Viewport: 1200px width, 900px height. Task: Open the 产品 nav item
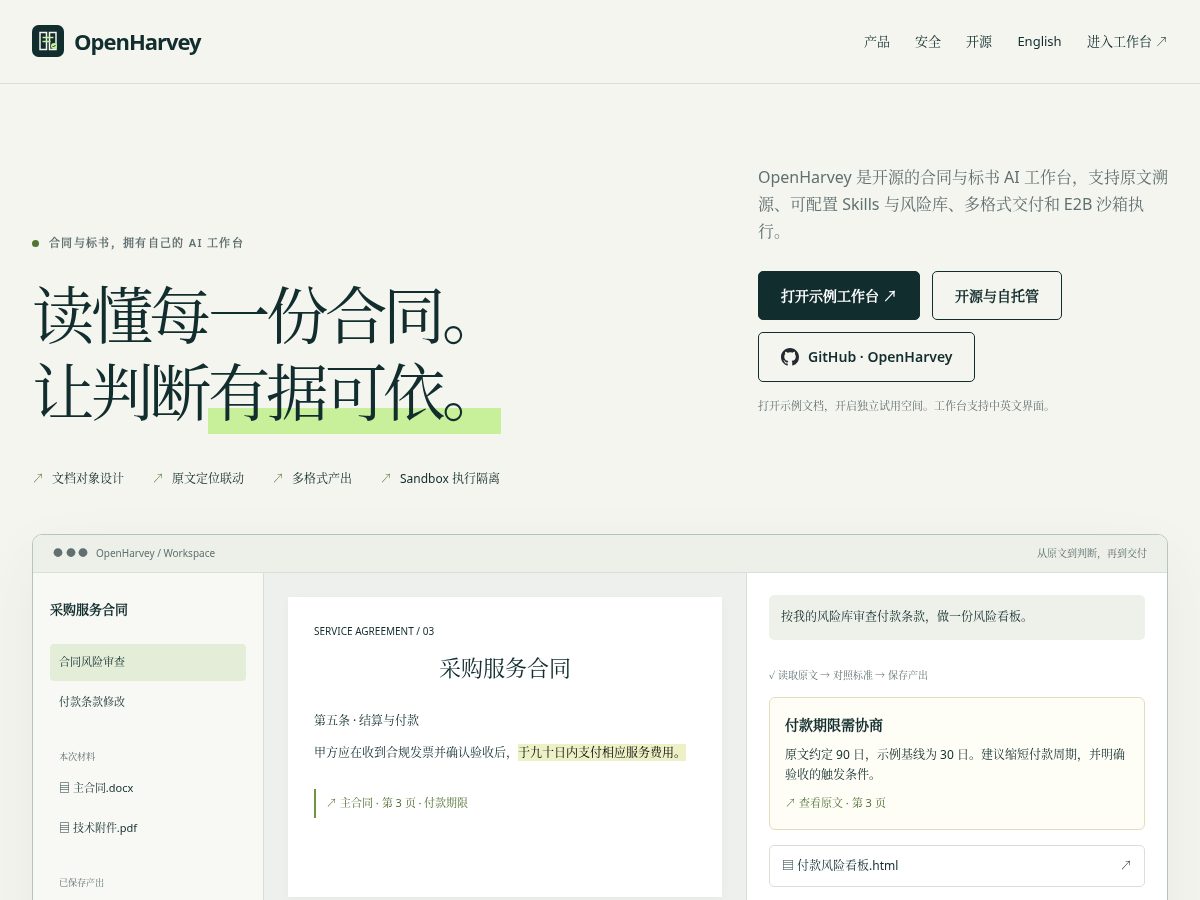[x=877, y=41]
